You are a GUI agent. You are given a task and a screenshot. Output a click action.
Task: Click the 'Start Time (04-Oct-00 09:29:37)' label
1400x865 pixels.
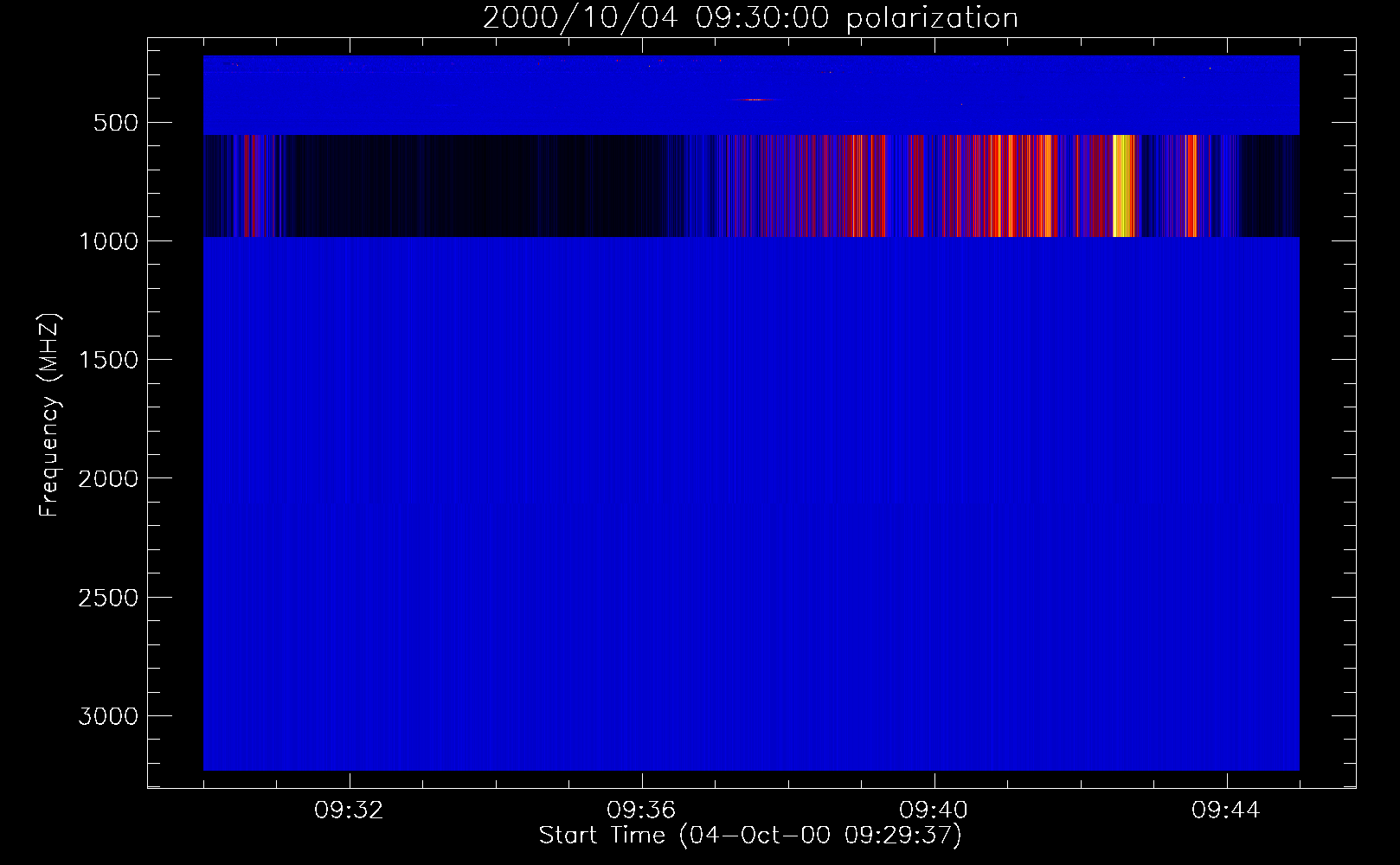pos(750,836)
